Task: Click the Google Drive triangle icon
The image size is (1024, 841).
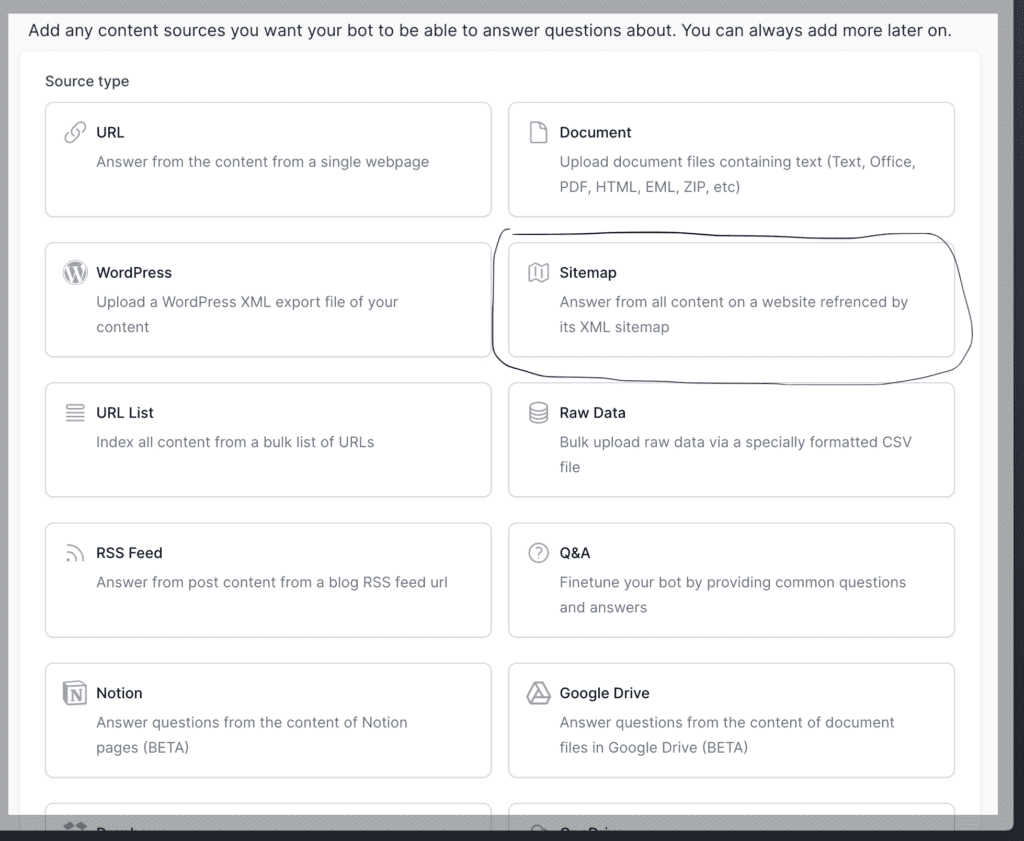Action: (539, 693)
